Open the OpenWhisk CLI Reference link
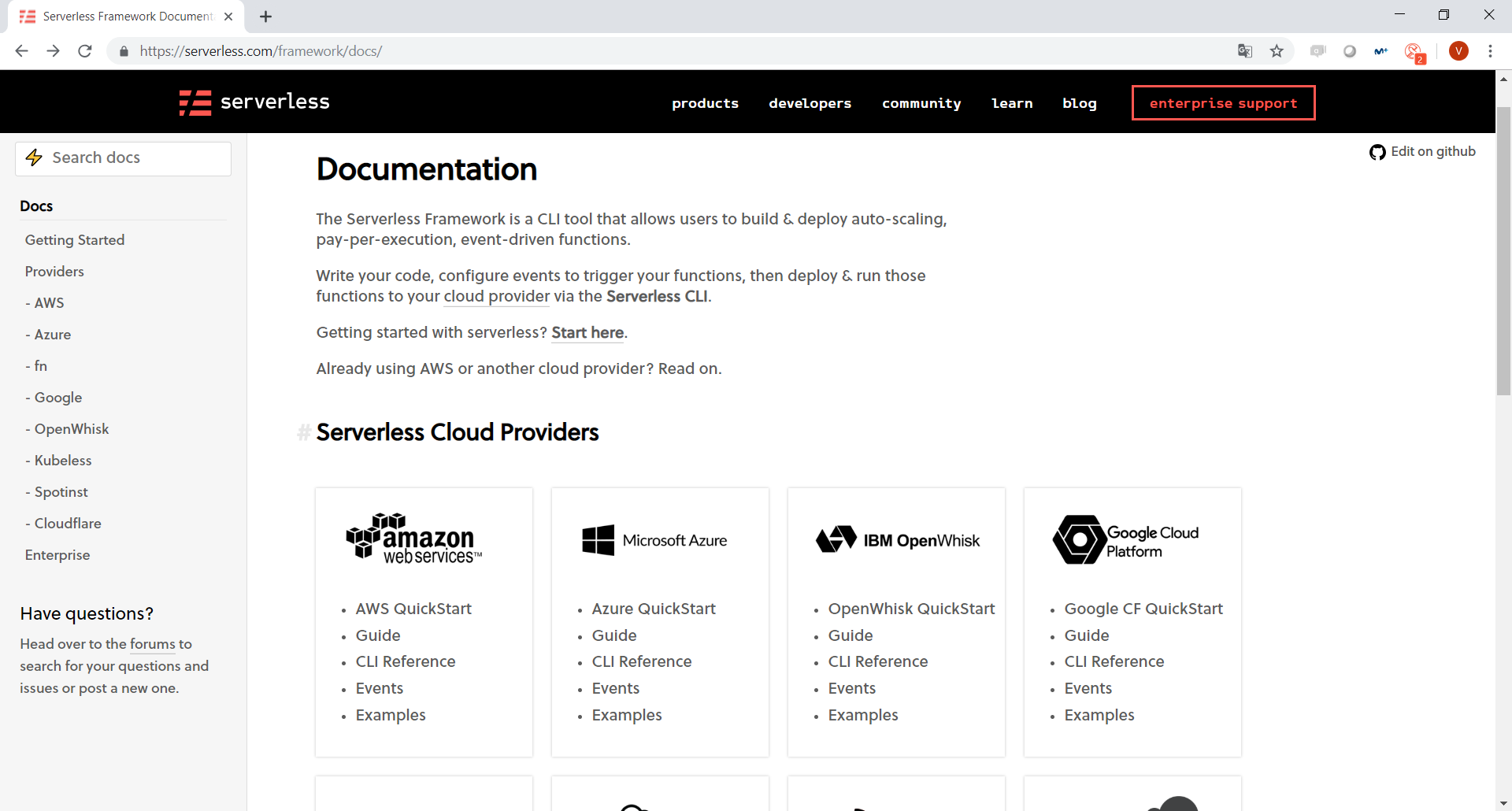This screenshot has height=811, width=1512. (878, 661)
